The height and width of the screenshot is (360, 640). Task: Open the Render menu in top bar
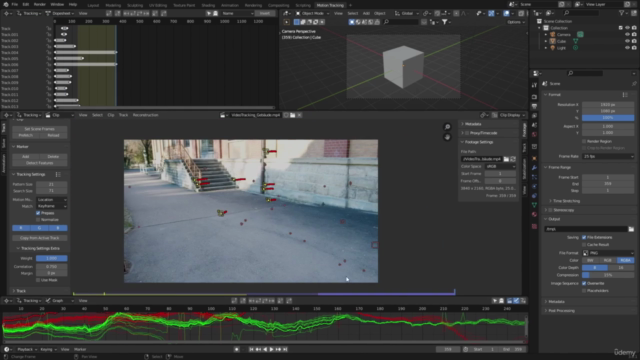point(40,4)
